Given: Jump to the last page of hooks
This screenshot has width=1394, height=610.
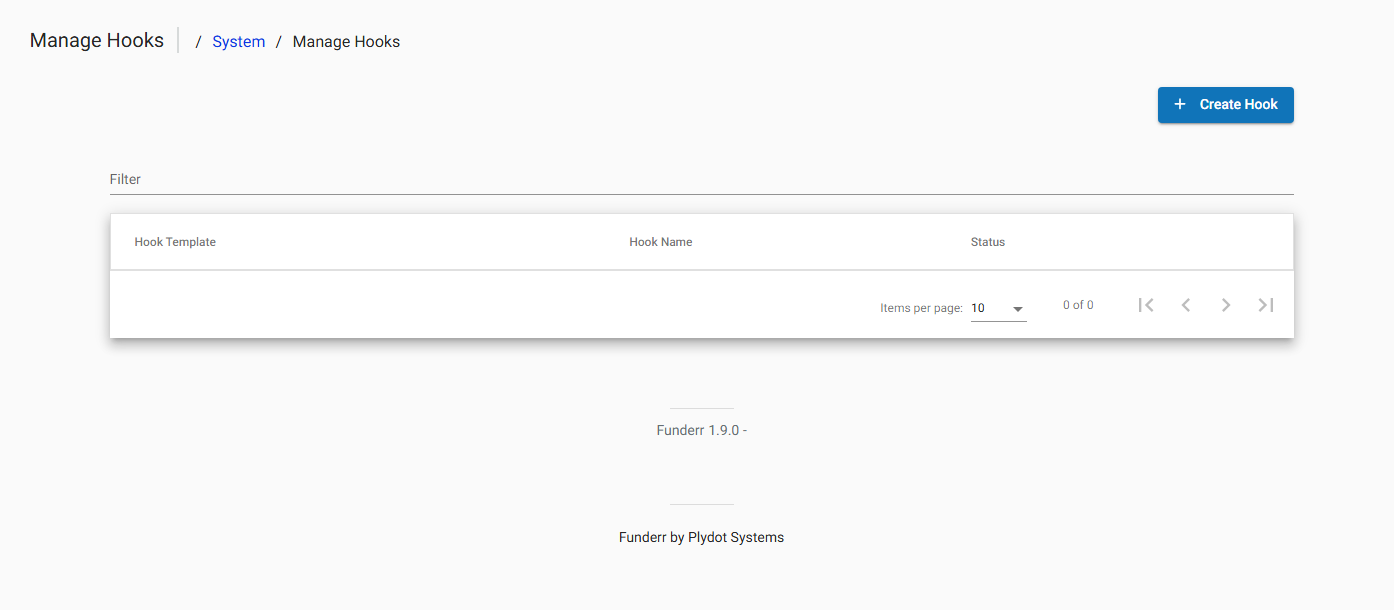Looking at the screenshot, I should pos(1266,305).
